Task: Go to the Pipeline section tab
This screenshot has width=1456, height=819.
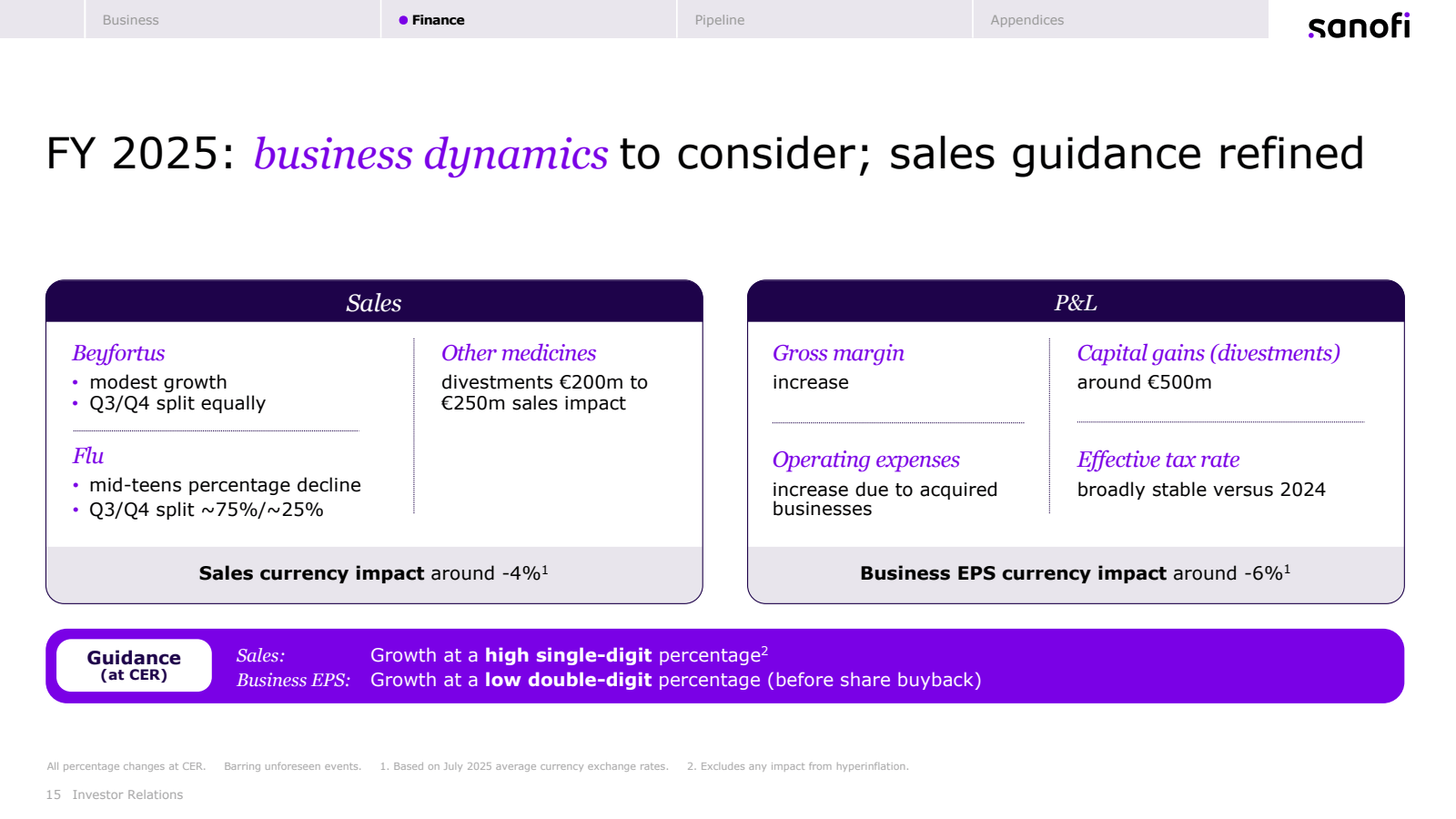Action: [x=824, y=19]
